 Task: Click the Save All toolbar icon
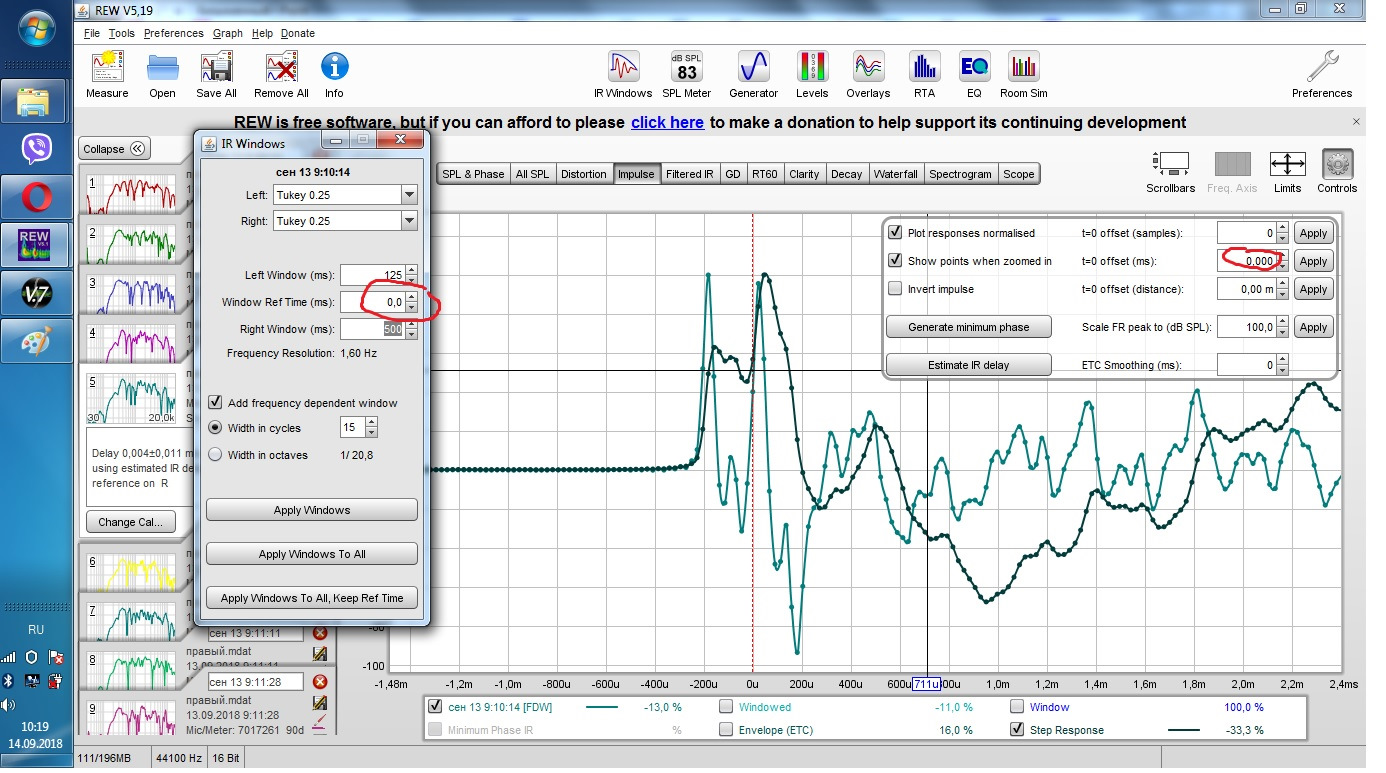pos(216,68)
